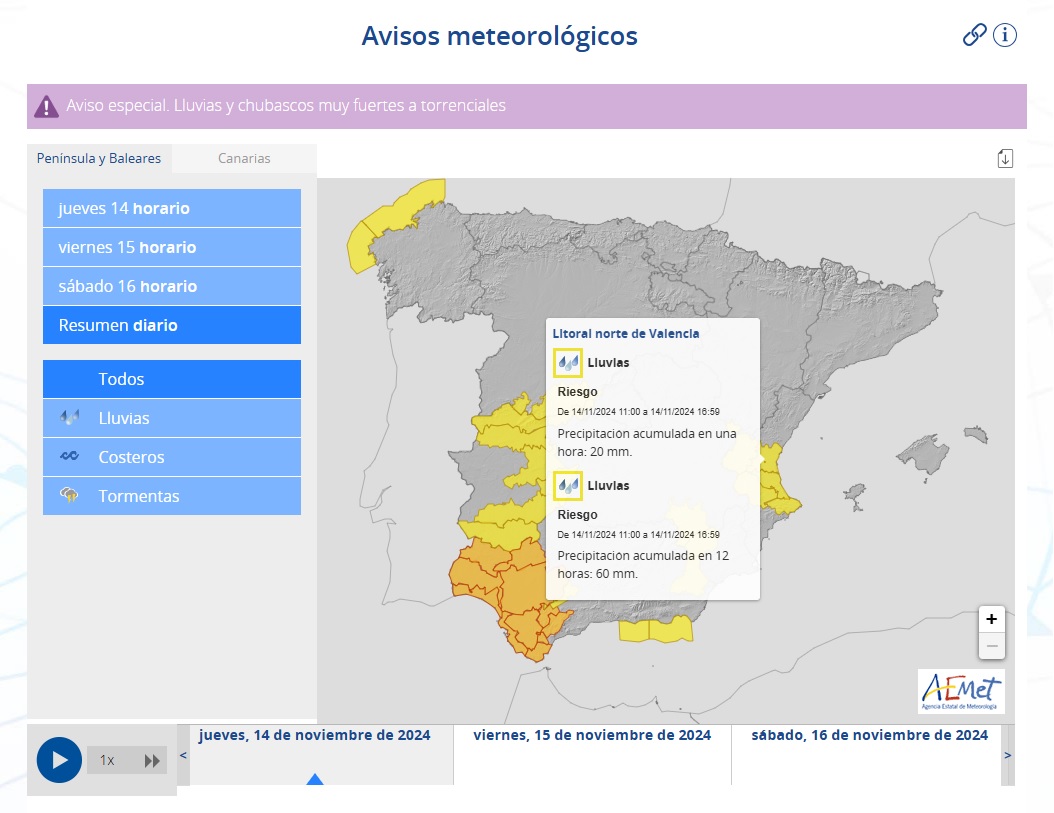1054x813 pixels.
Task: Zoom out on the map
Action: [x=991, y=646]
